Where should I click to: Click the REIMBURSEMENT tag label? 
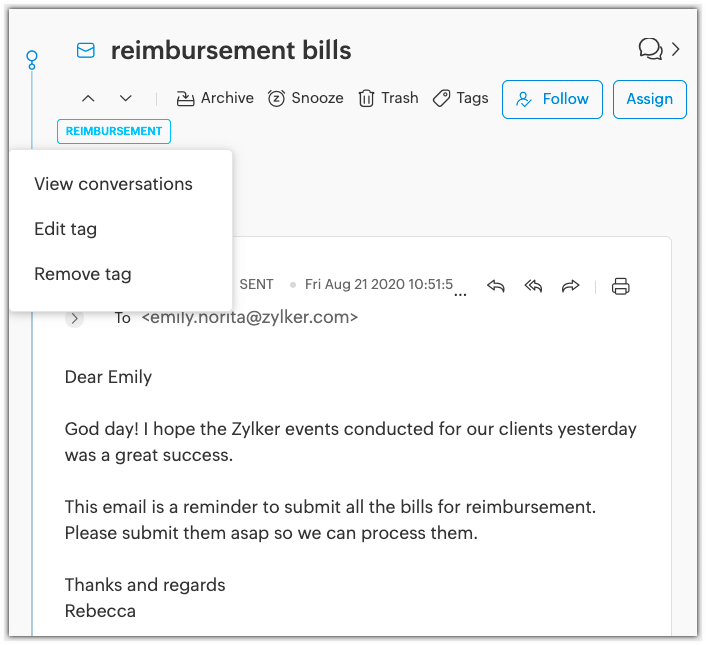(x=114, y=131)
